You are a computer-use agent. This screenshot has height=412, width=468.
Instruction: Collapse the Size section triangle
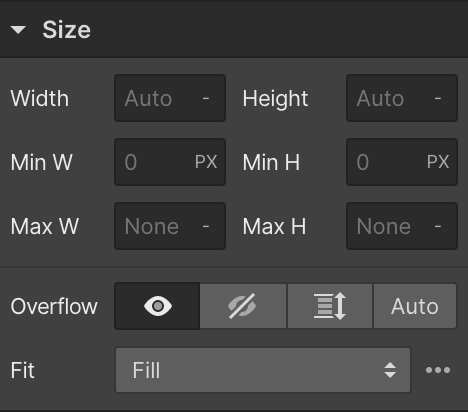[18, 30]
